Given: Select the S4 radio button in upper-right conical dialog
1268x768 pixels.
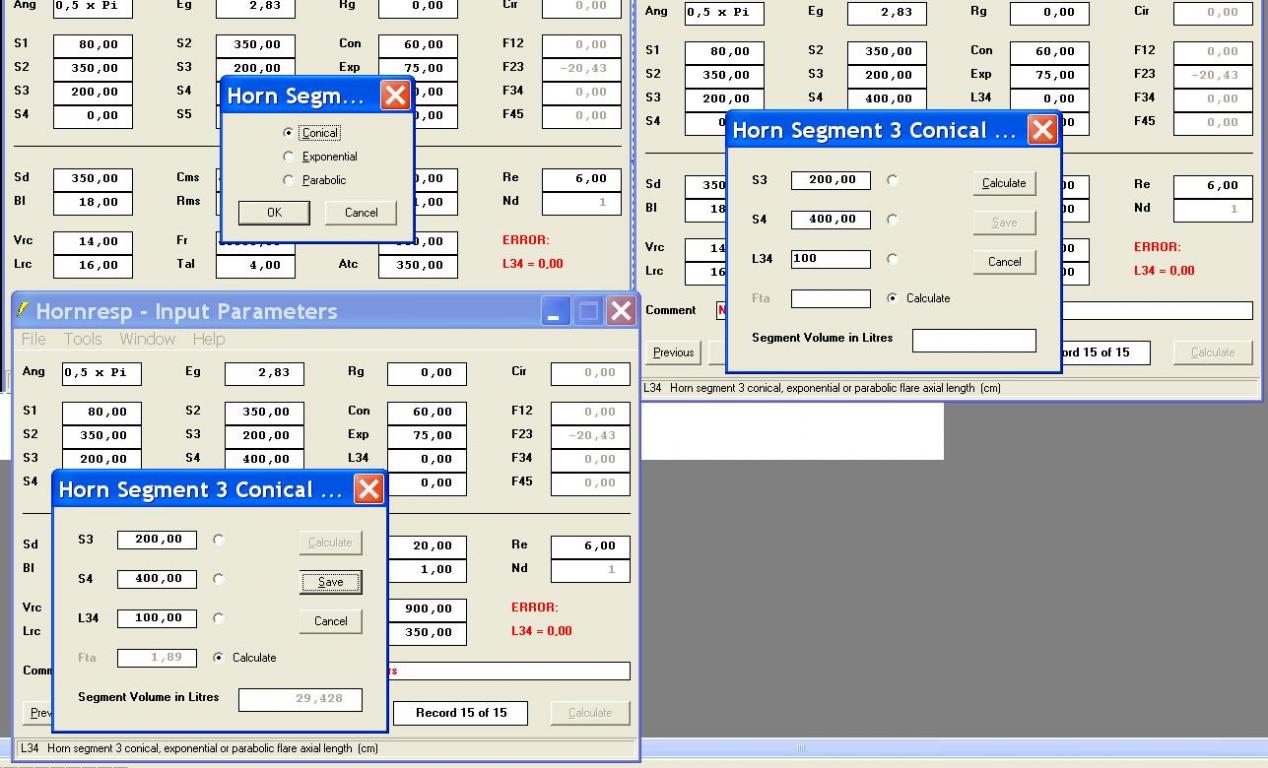Looking at the screenshot, I should click(x=892, y=219).
